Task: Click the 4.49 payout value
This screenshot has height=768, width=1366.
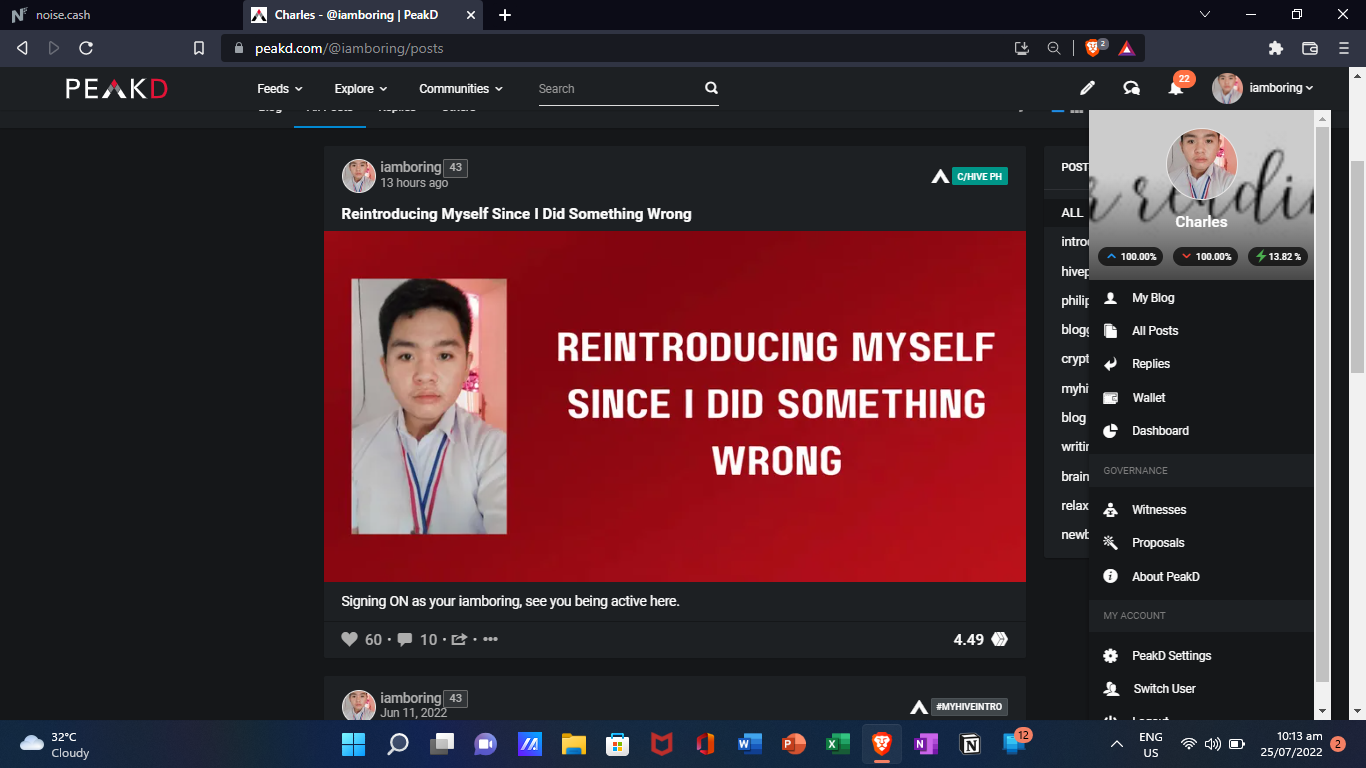Action: pos(969,639)
